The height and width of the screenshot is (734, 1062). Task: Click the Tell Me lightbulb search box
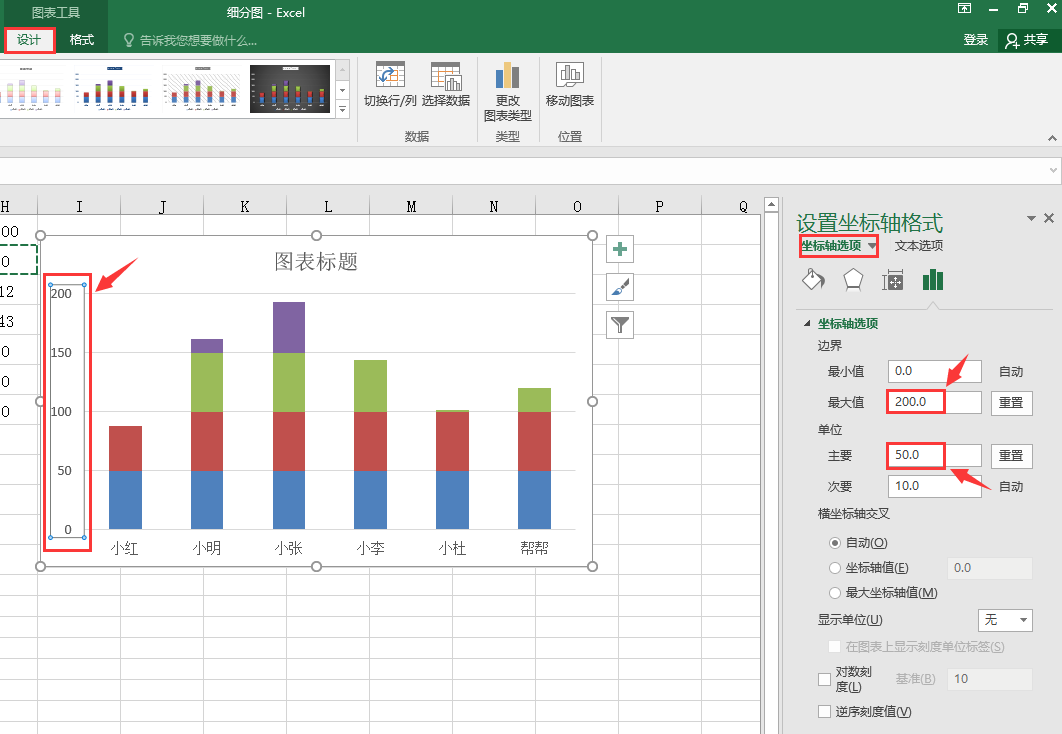click(190, 40)
